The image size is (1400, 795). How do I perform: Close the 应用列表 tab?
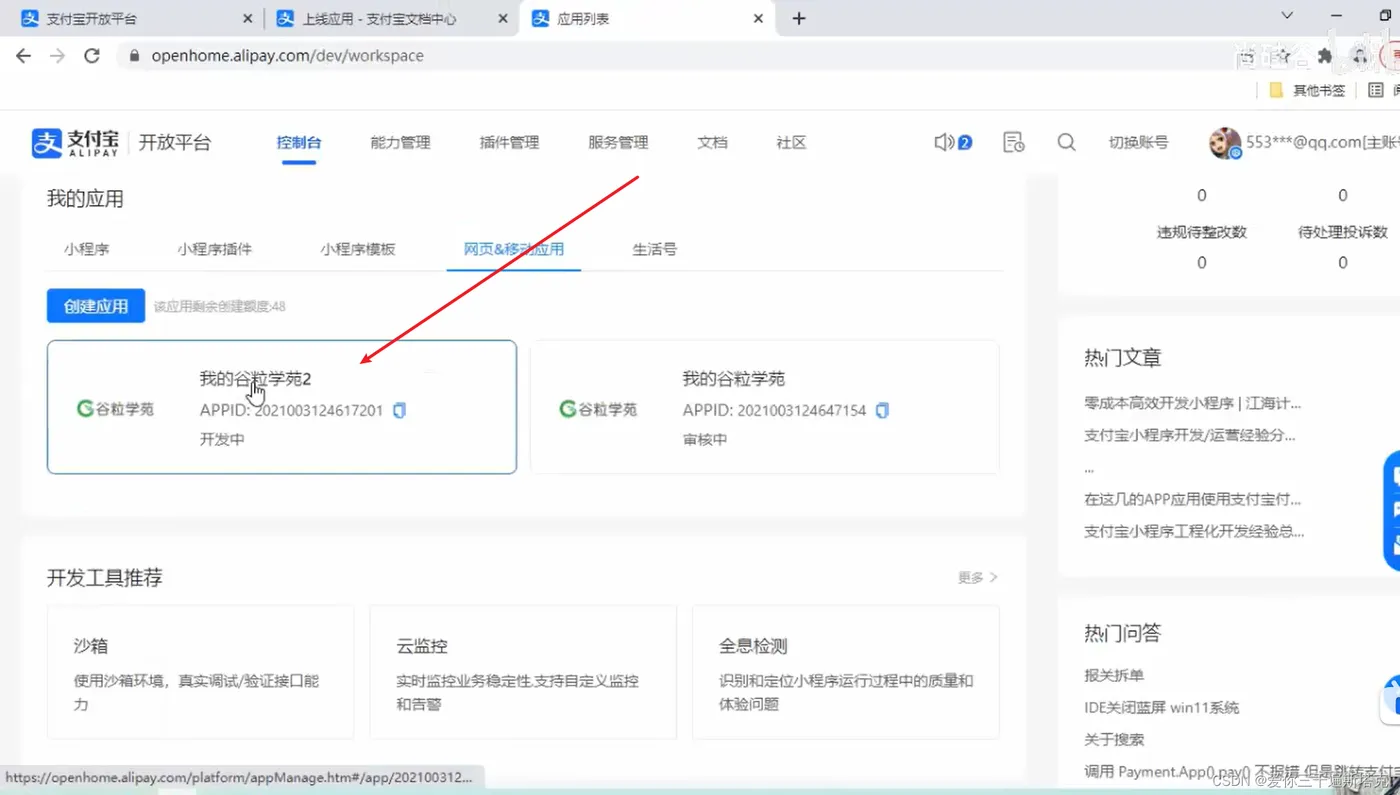[x=758, y=19]
